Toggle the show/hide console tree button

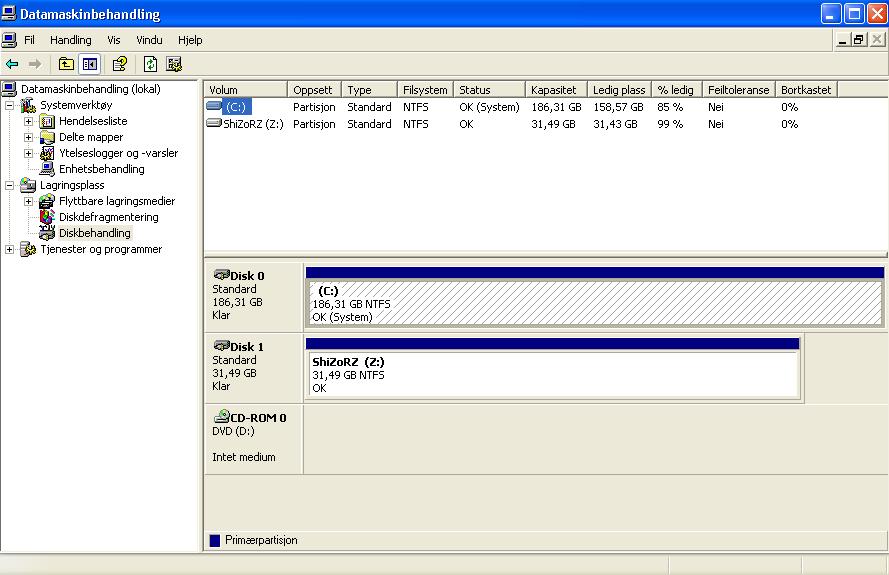click(90, 64)
